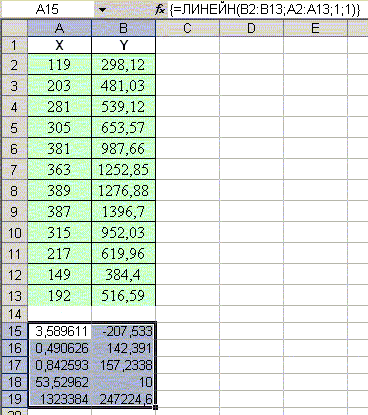Open the Name Box dropdown arrow
368x415 pixels.
[x=103, y=10]
